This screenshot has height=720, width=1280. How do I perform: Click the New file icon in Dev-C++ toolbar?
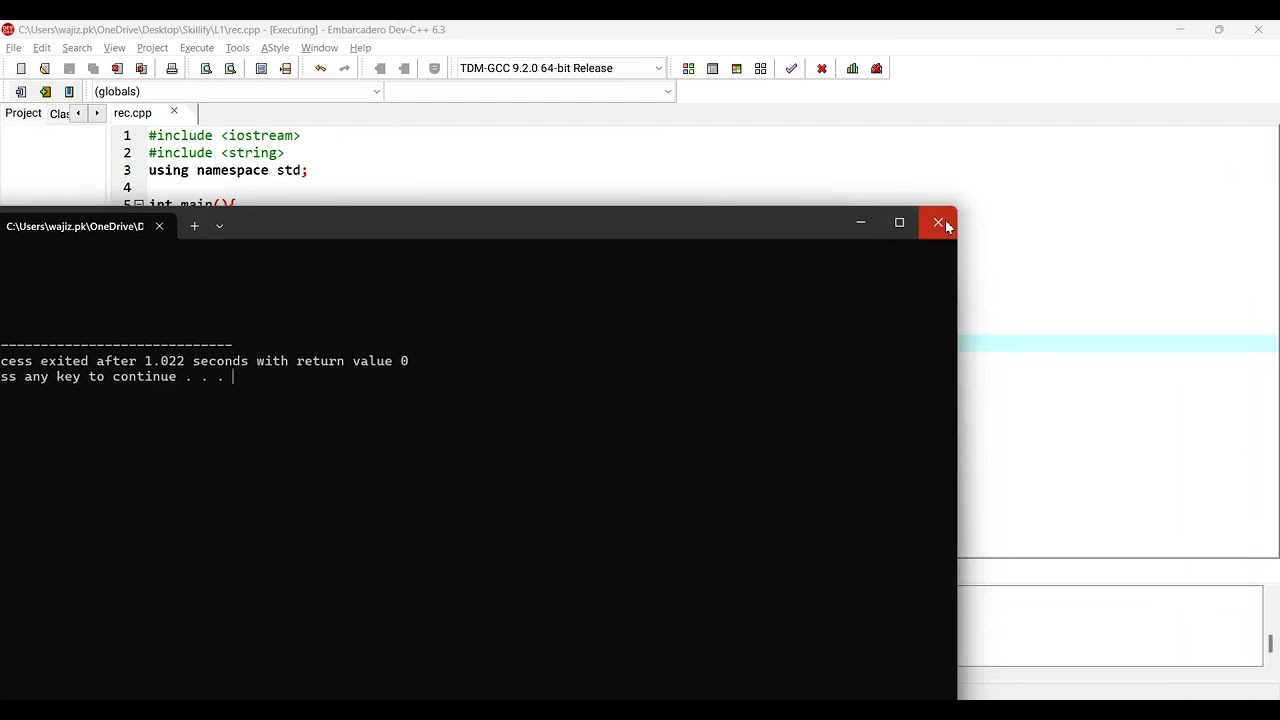(21, 68)
